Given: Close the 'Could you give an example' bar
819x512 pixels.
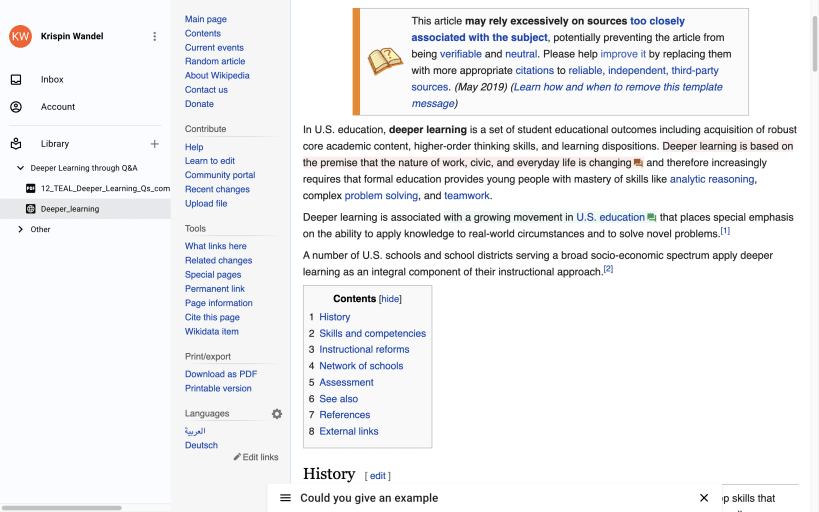Looking at the screenshot, I should click(704, 498).
